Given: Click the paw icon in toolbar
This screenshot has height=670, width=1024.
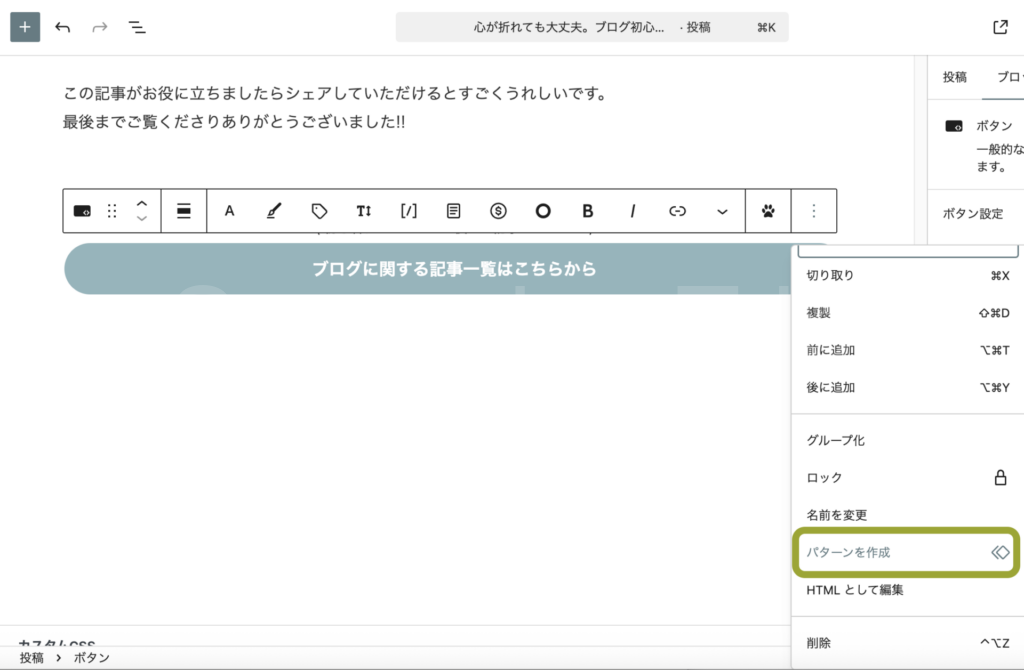Looking at the screenshot, I should [768, 211].
